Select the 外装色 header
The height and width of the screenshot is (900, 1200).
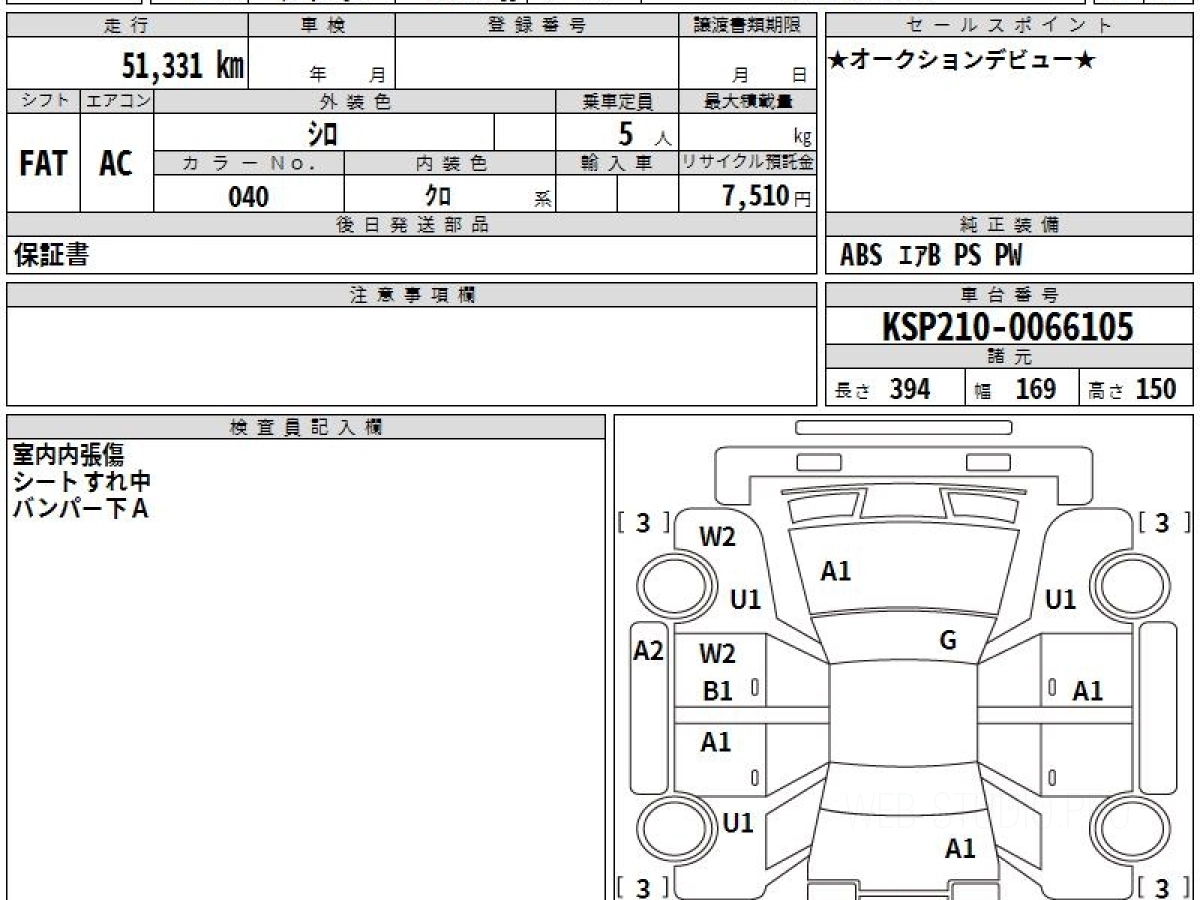click(355, 101)
